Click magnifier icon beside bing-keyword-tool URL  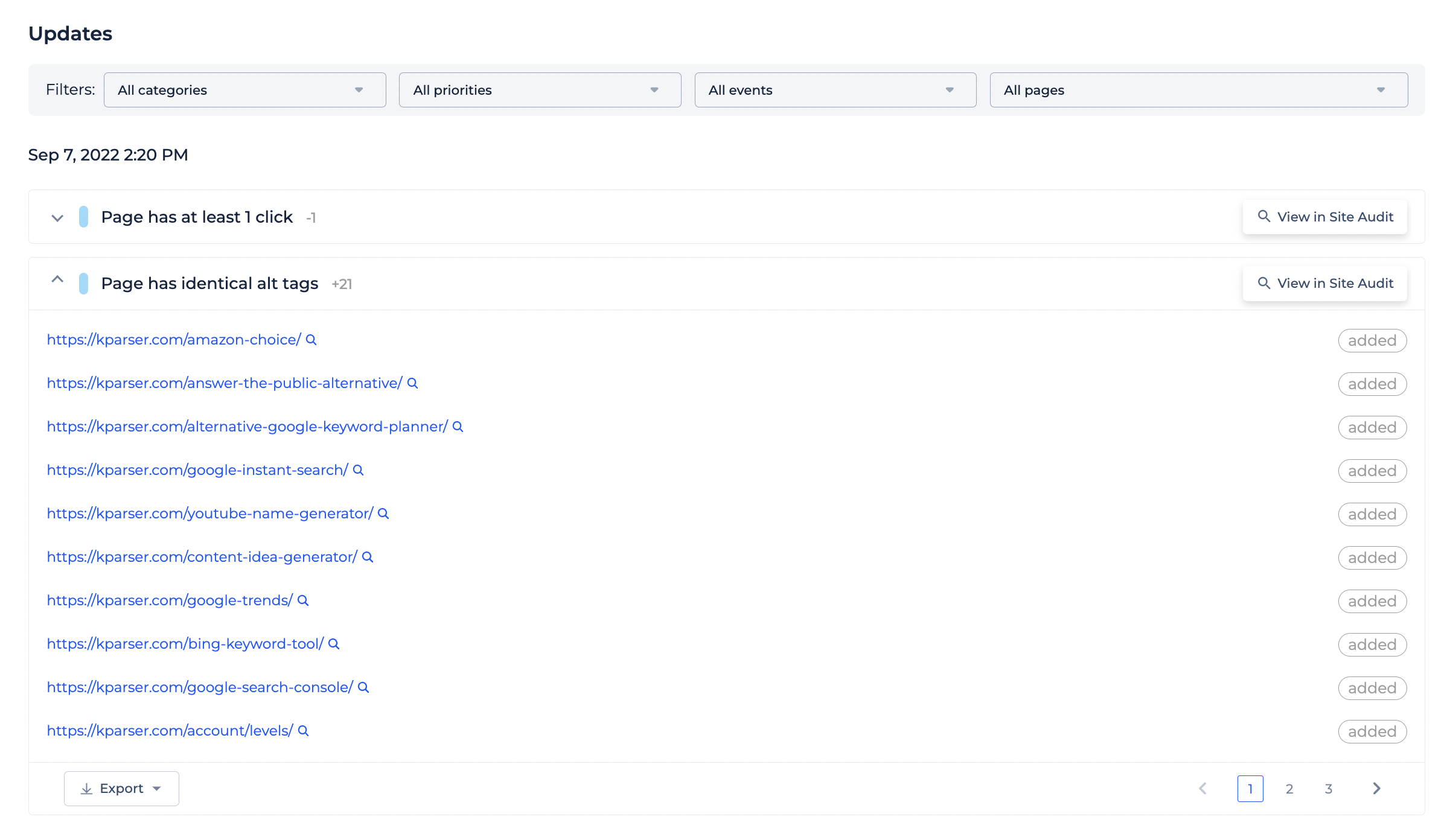pos(334,644)
